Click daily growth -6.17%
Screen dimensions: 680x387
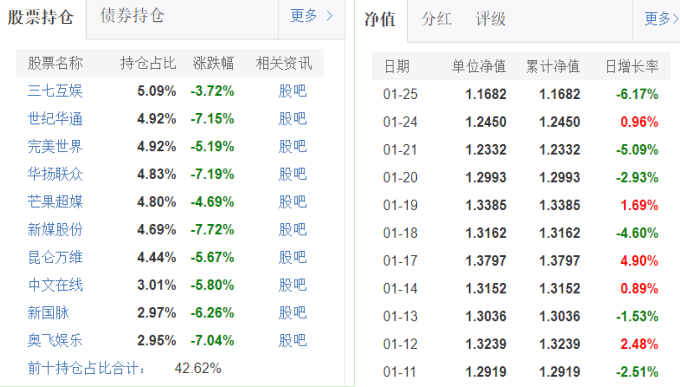[637, 94]
